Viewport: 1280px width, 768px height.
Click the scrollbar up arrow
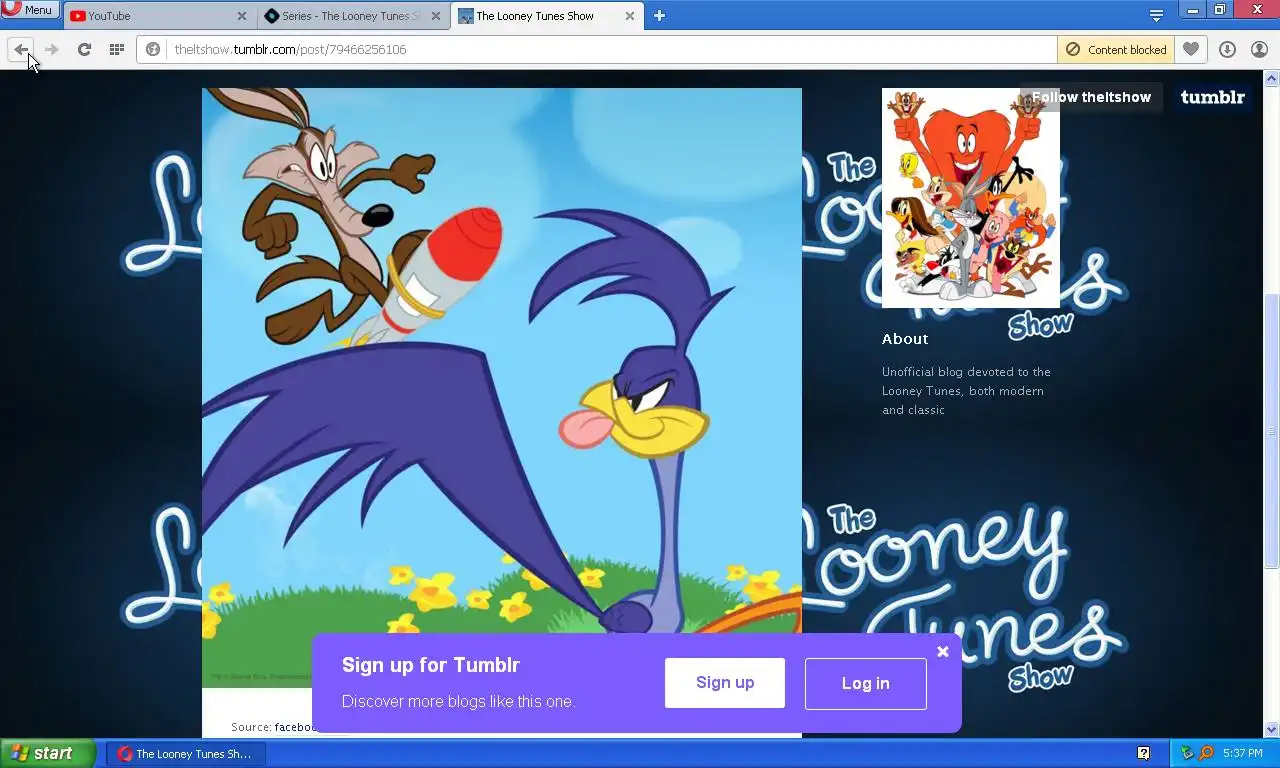[x=1272, y=78]
